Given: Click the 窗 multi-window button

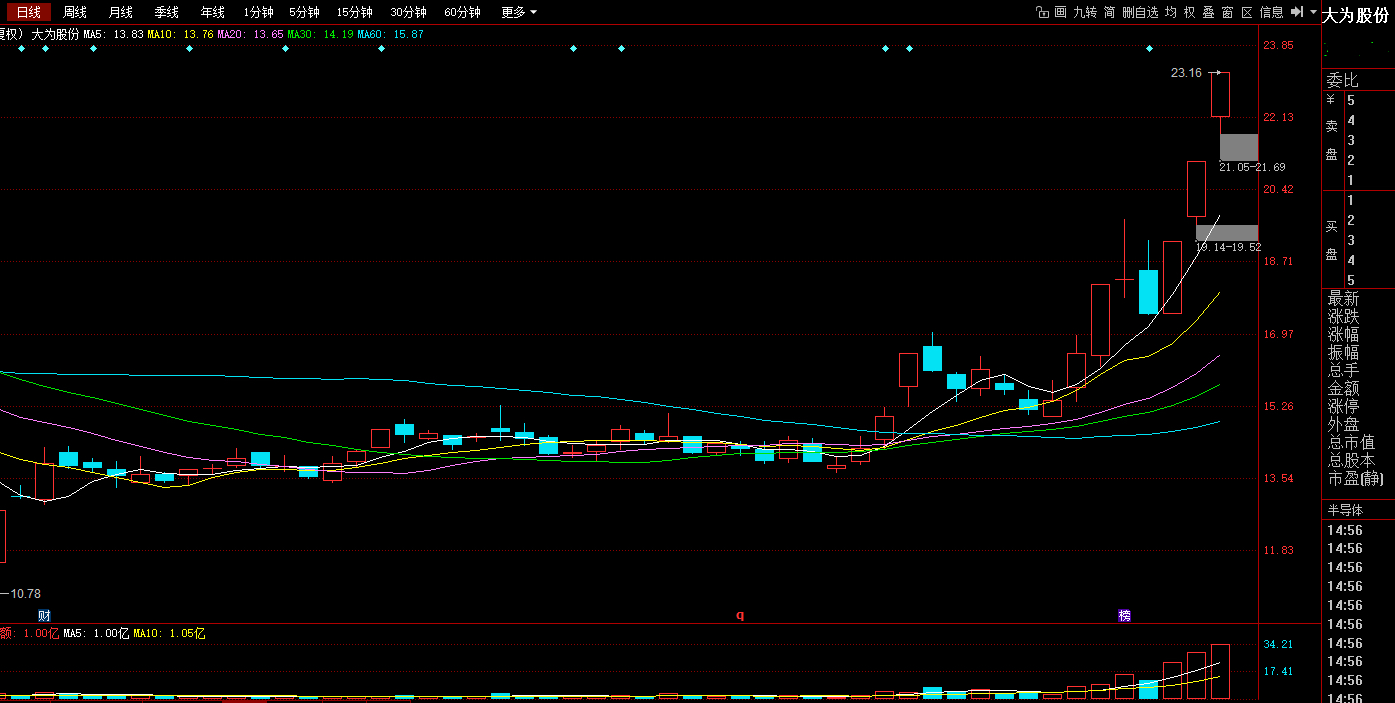Looking at the screenshot, I should (x=1227, y=12).
